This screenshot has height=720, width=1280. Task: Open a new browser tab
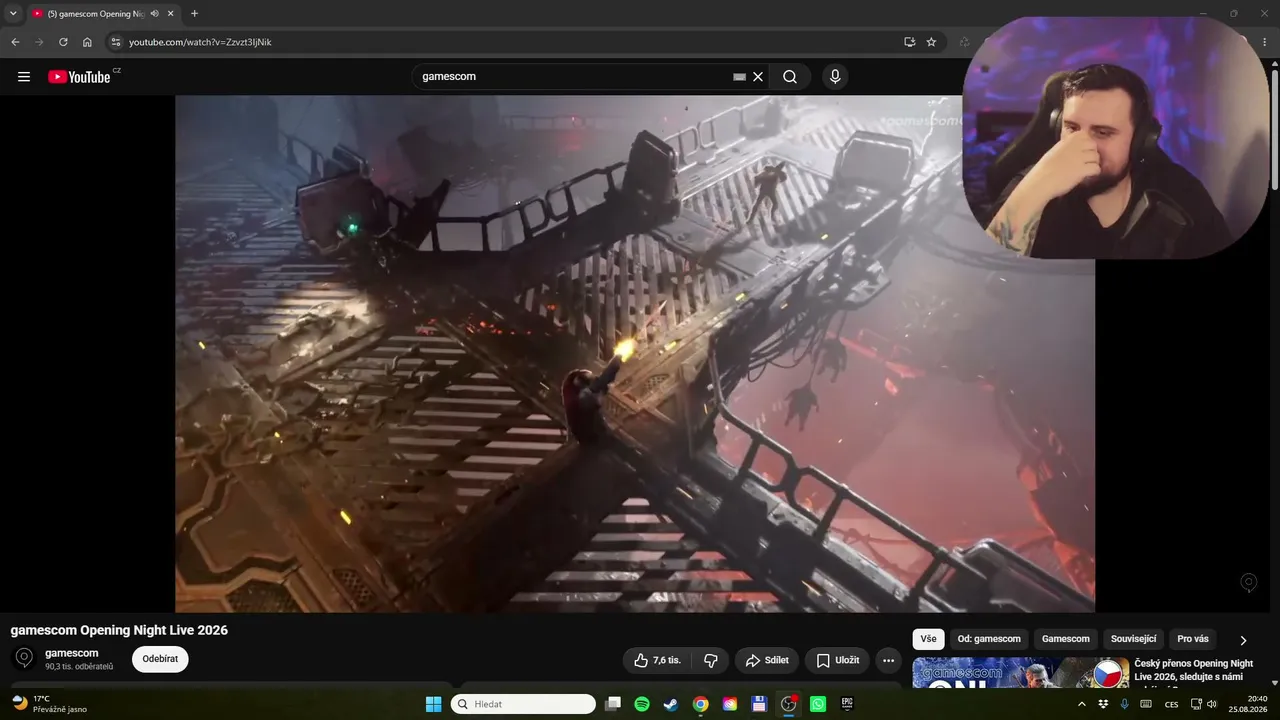(x=194, y=14)
